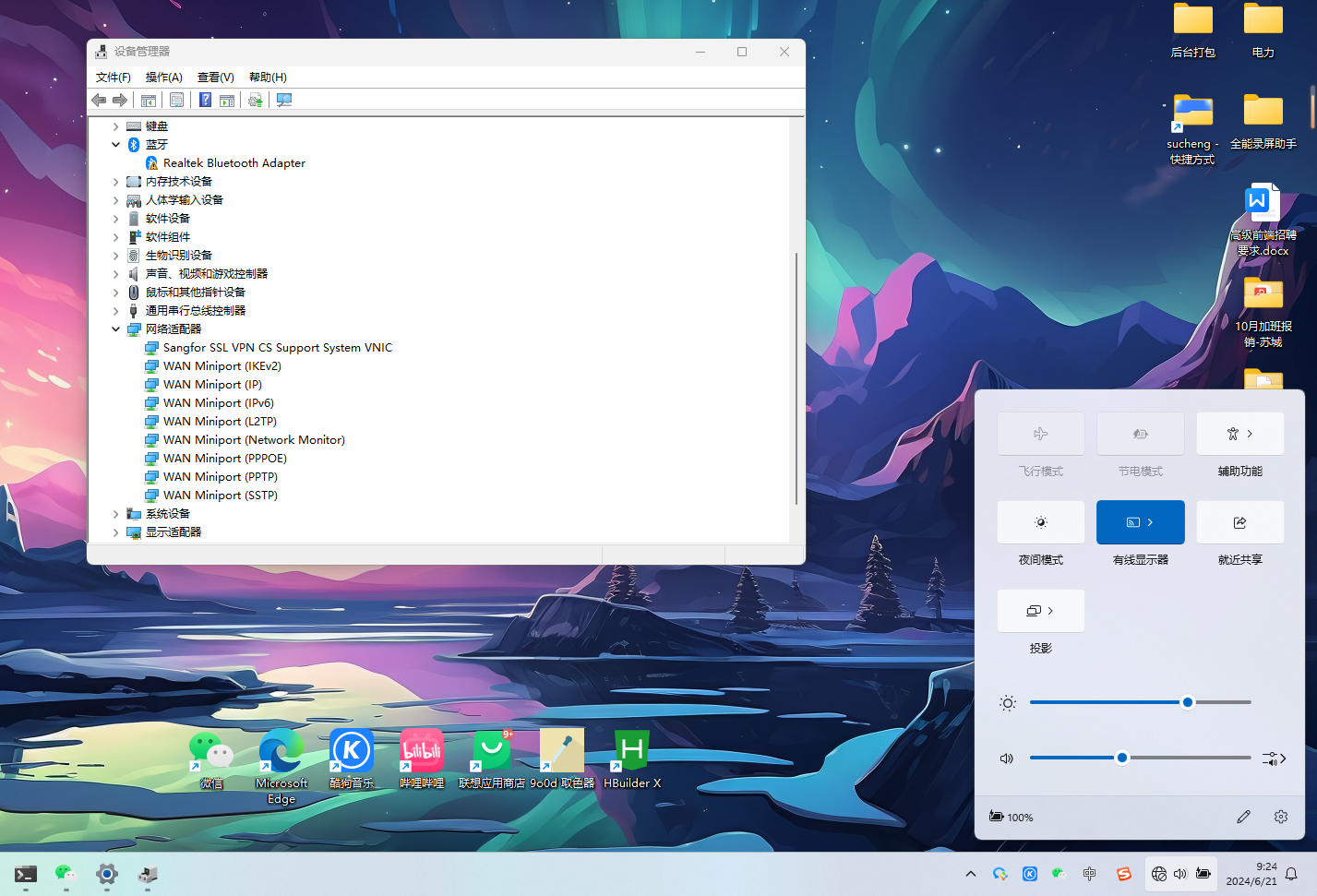
Task: Toggle 节电模式 in quick settings
Action: (x=1141, y=434)
